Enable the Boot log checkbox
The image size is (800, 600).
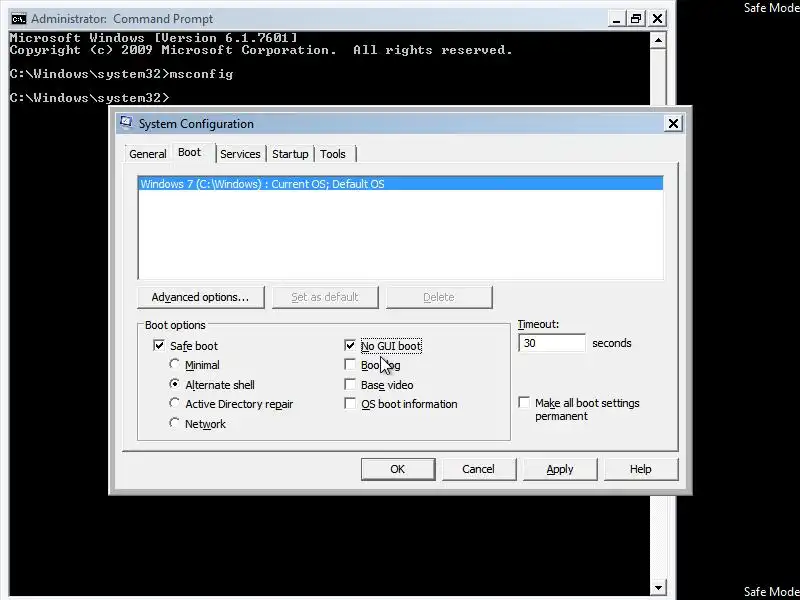[x=350, y=364]
